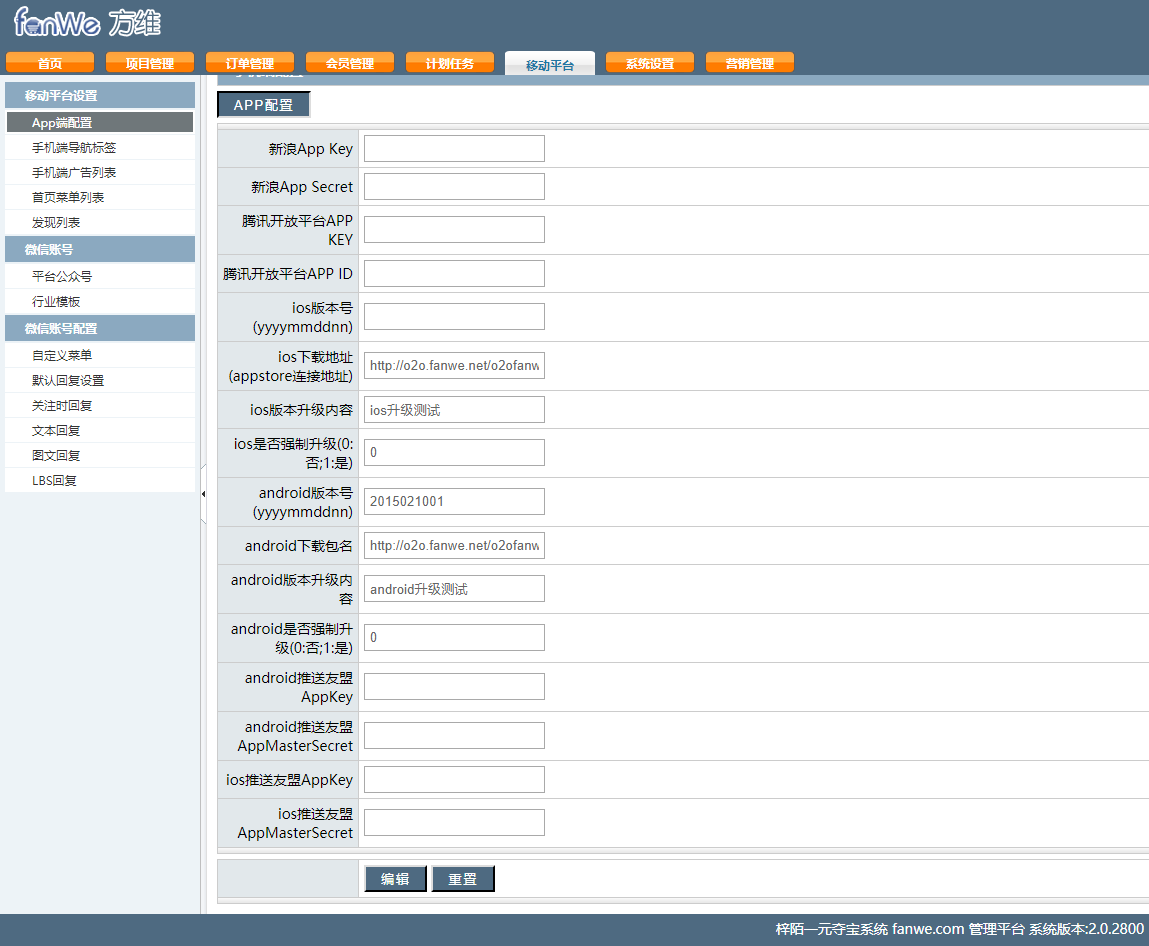Viewport: 1149px width, 946px height.
Task: Select App端配置 in the sidebar
Action: [x=100, y=122]
